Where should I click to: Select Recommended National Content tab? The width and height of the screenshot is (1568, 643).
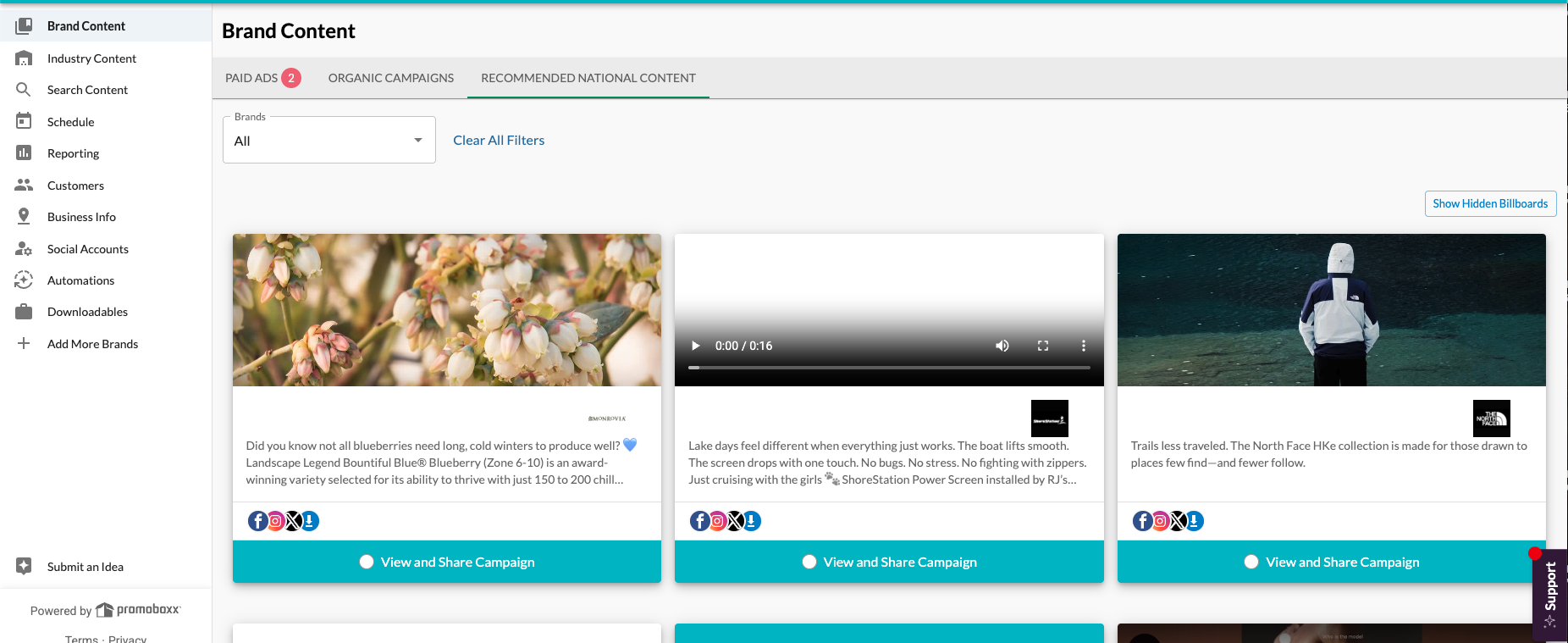coord(588,78)
